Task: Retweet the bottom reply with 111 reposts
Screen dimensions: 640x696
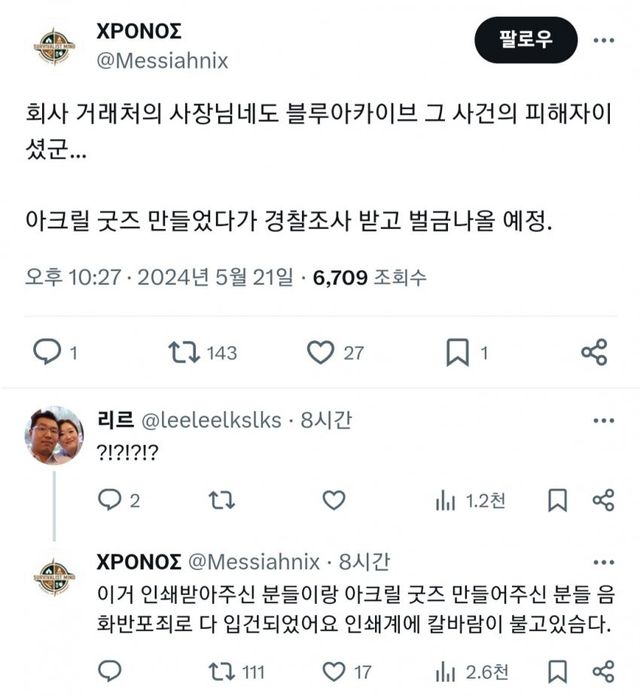Action: [224, 671]
